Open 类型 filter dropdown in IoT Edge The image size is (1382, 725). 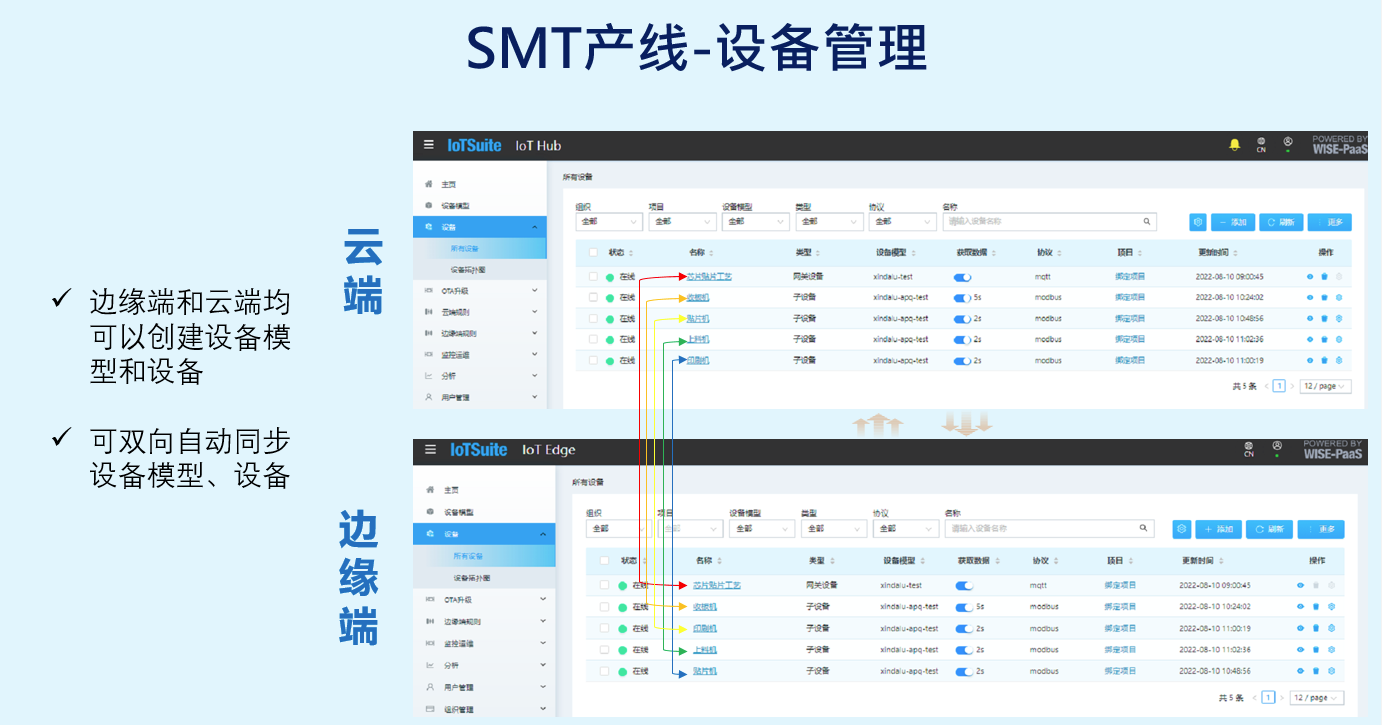click(833, 529)
